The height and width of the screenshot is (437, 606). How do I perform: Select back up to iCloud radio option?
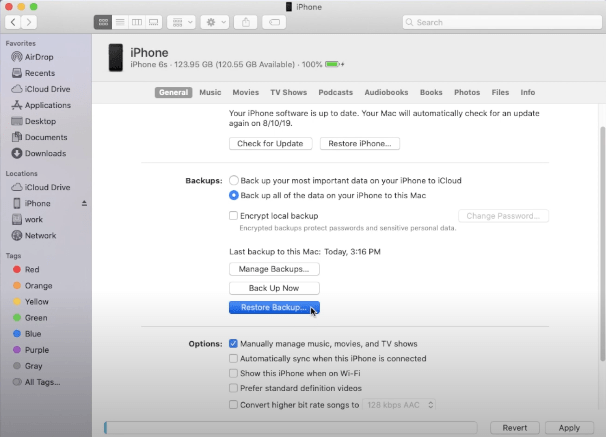(233, 180)
